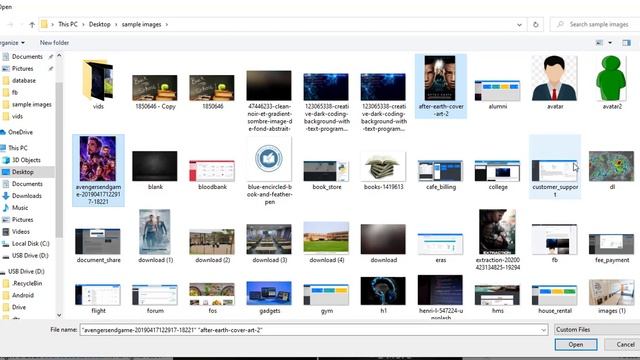
Task: Open database folder in sidebar
Action: (24, 80)
